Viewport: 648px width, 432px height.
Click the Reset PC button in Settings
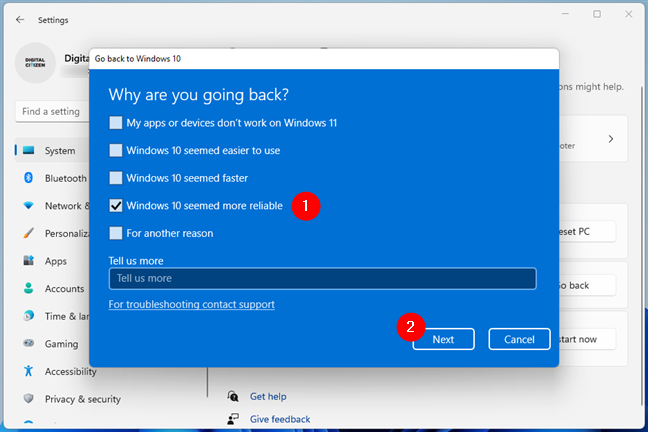pos(587,232)
